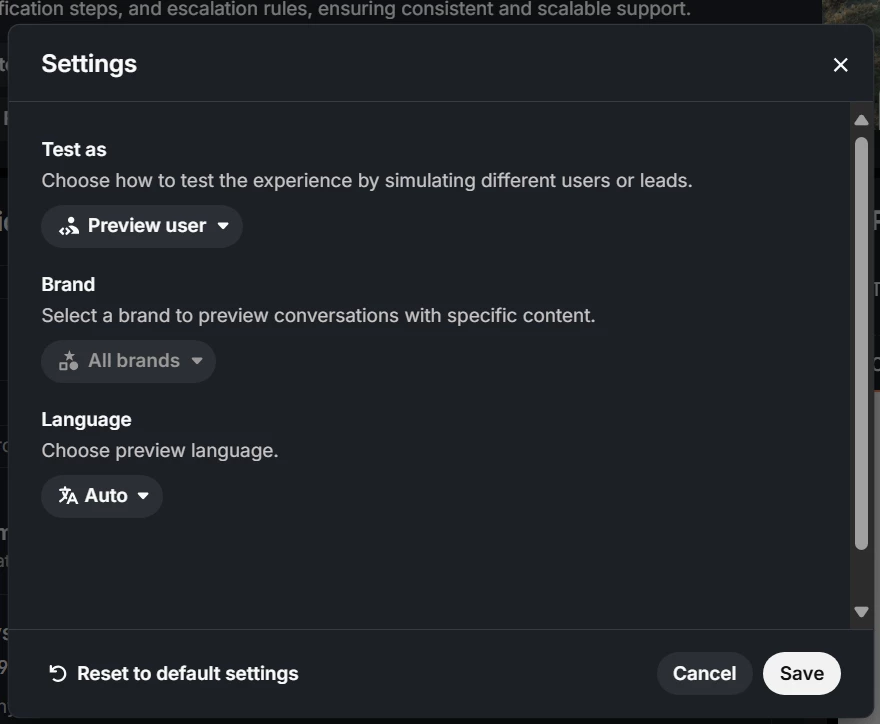Close the Settings dialog with the X
880x724 pixels.
840,65
